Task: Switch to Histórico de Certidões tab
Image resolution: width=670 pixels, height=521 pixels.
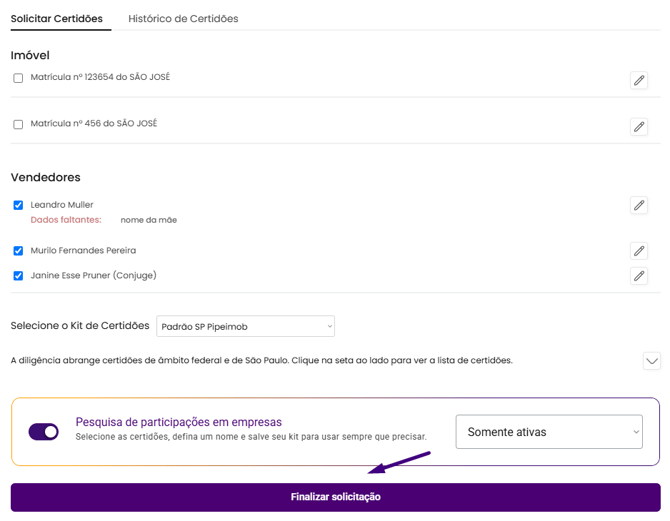Action: [183, 18]
